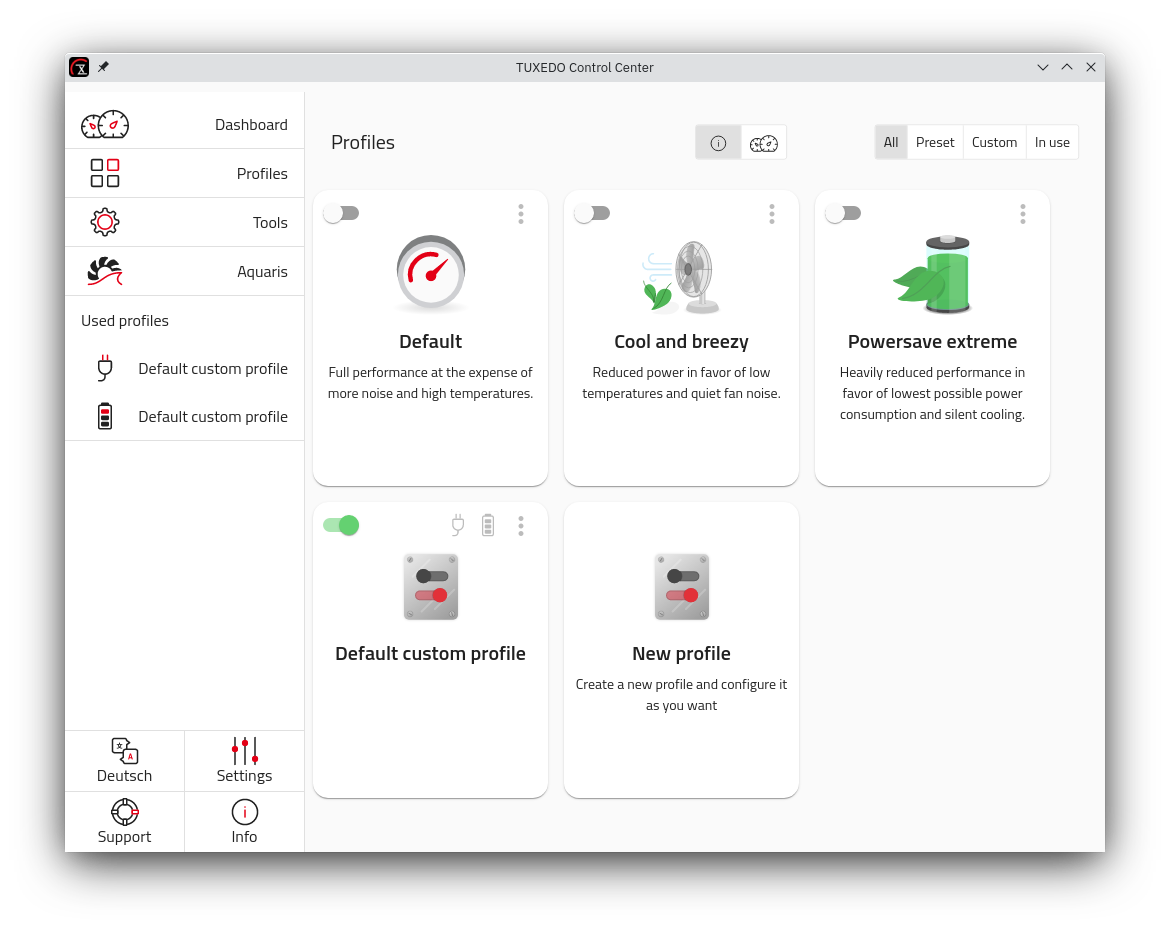Image resolution: width=1170 pixels, height=929 pixels.
Task: Show the profile description view (info icon)
Action: coord(718,143)
